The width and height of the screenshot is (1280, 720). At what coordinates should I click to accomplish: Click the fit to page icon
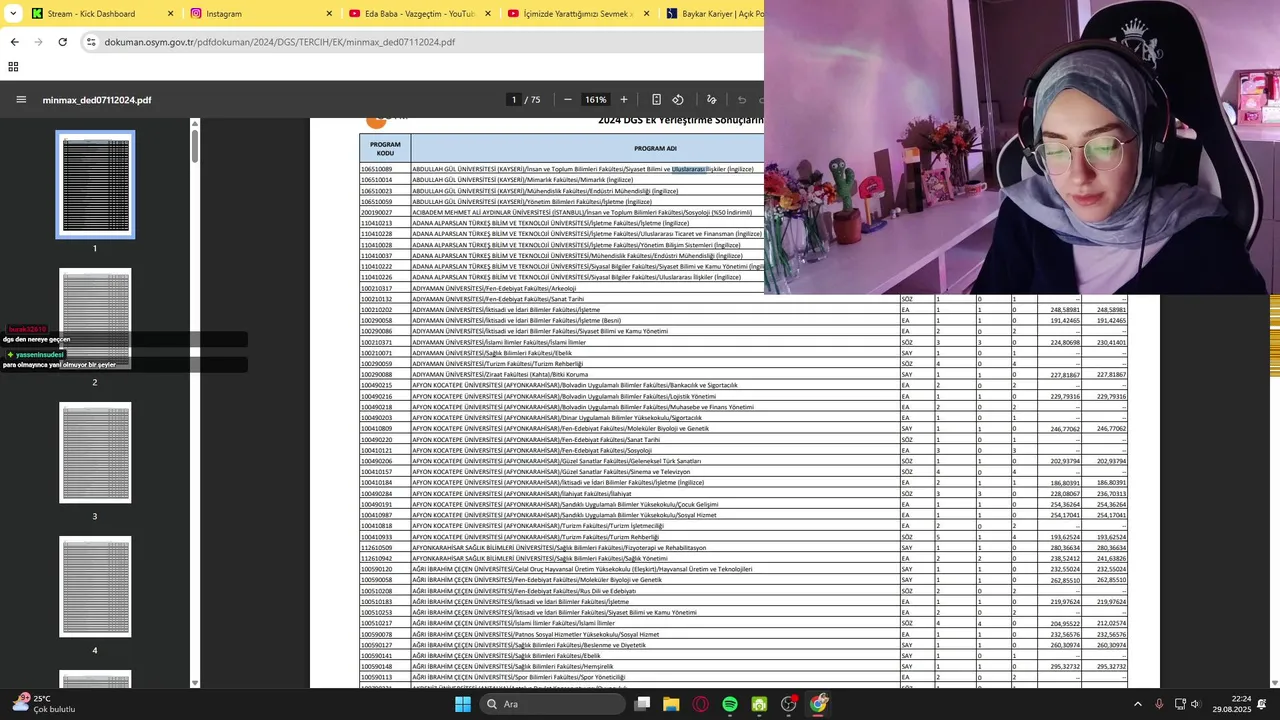(x=656, y=100)
